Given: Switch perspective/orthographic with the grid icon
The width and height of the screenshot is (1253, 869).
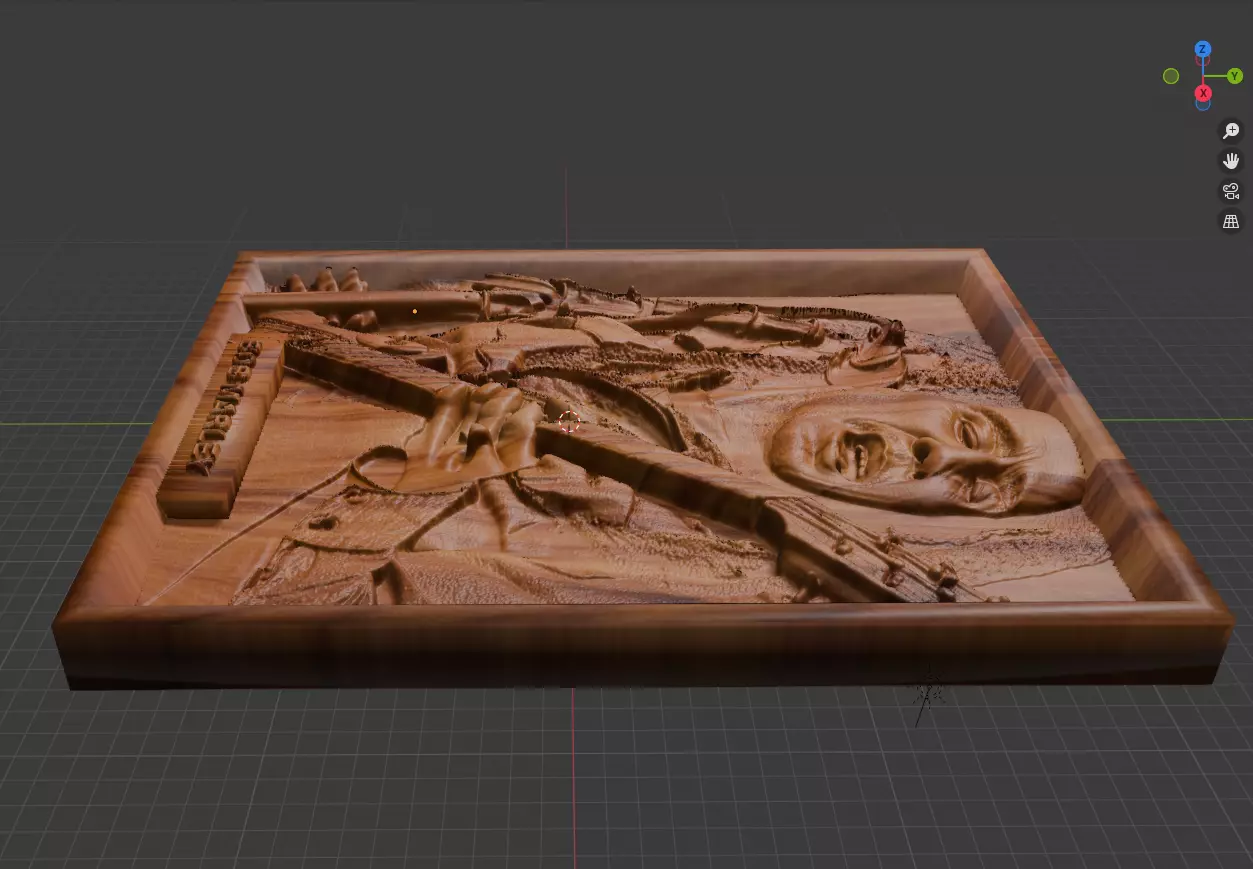Looking at the screenshot, I should click(1231, 221).
